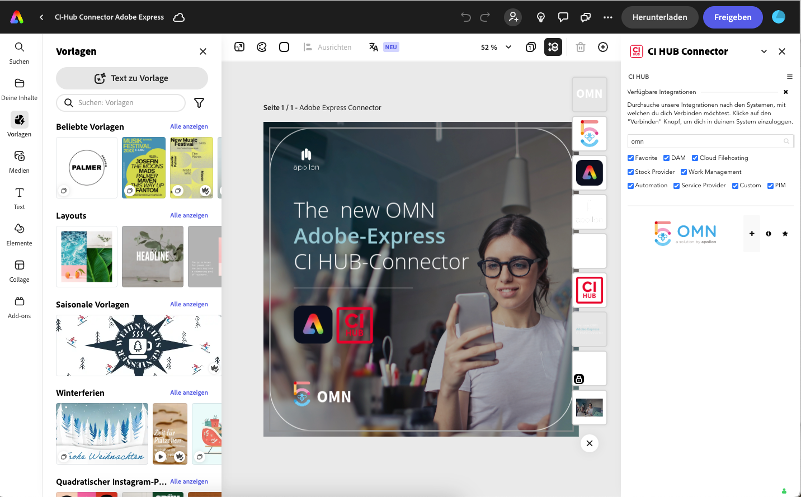Open the 52 % zoom dropdown
This screenshot has height=498, width=802.
tap(496, 47)
